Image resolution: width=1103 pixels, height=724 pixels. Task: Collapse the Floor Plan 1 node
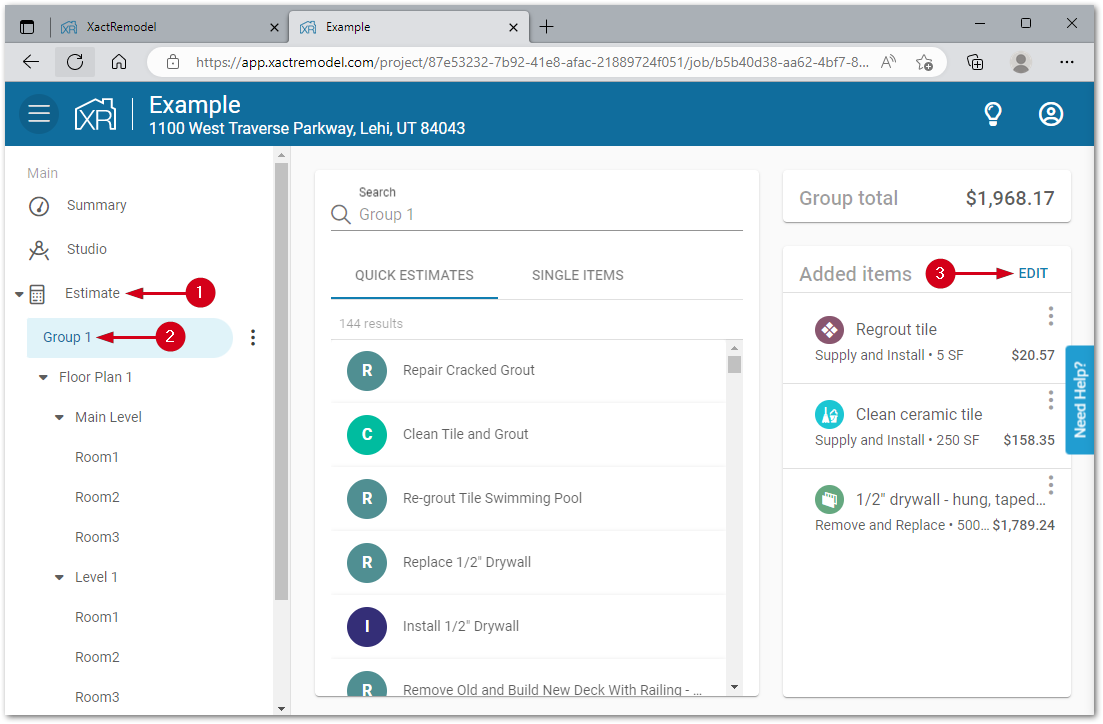click(43, 378)
